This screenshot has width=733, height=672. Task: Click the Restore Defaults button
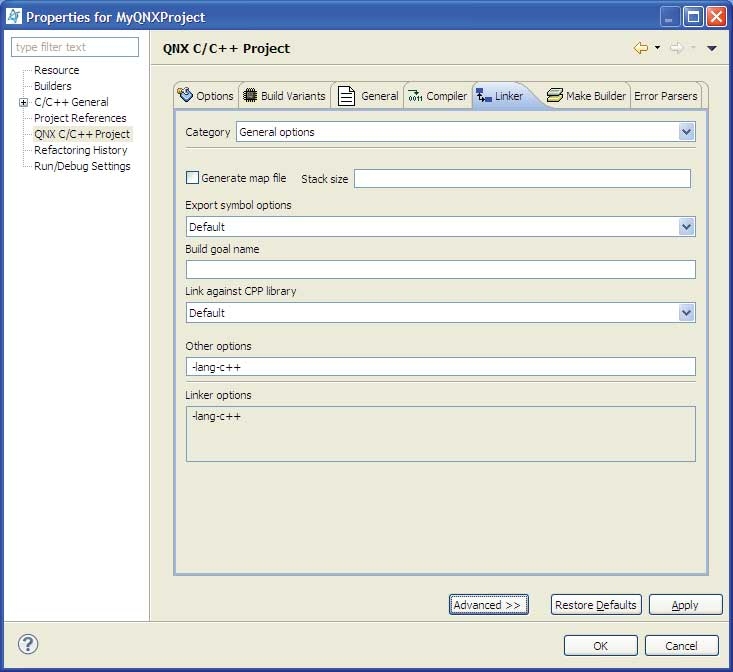(x=595, y=605)
